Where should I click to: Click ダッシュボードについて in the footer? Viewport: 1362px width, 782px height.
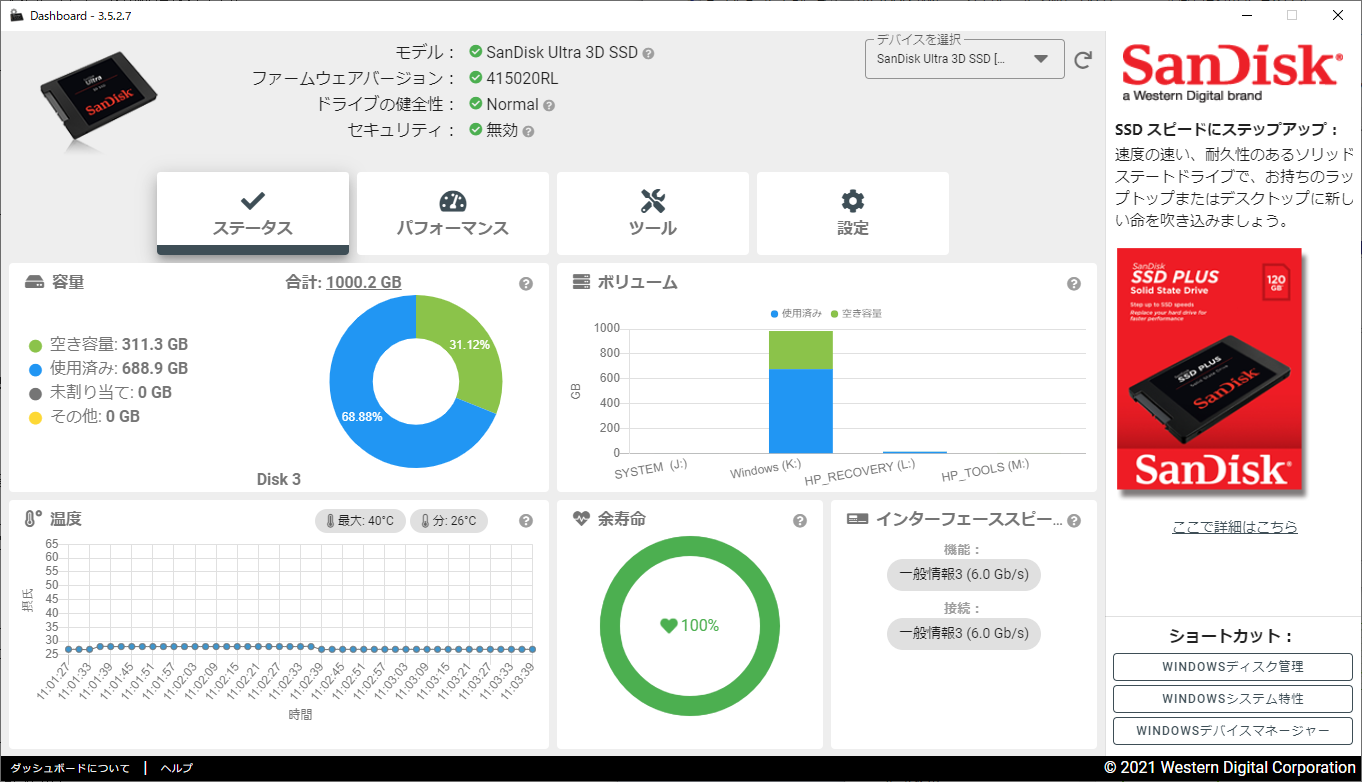[x=70, y=768]
